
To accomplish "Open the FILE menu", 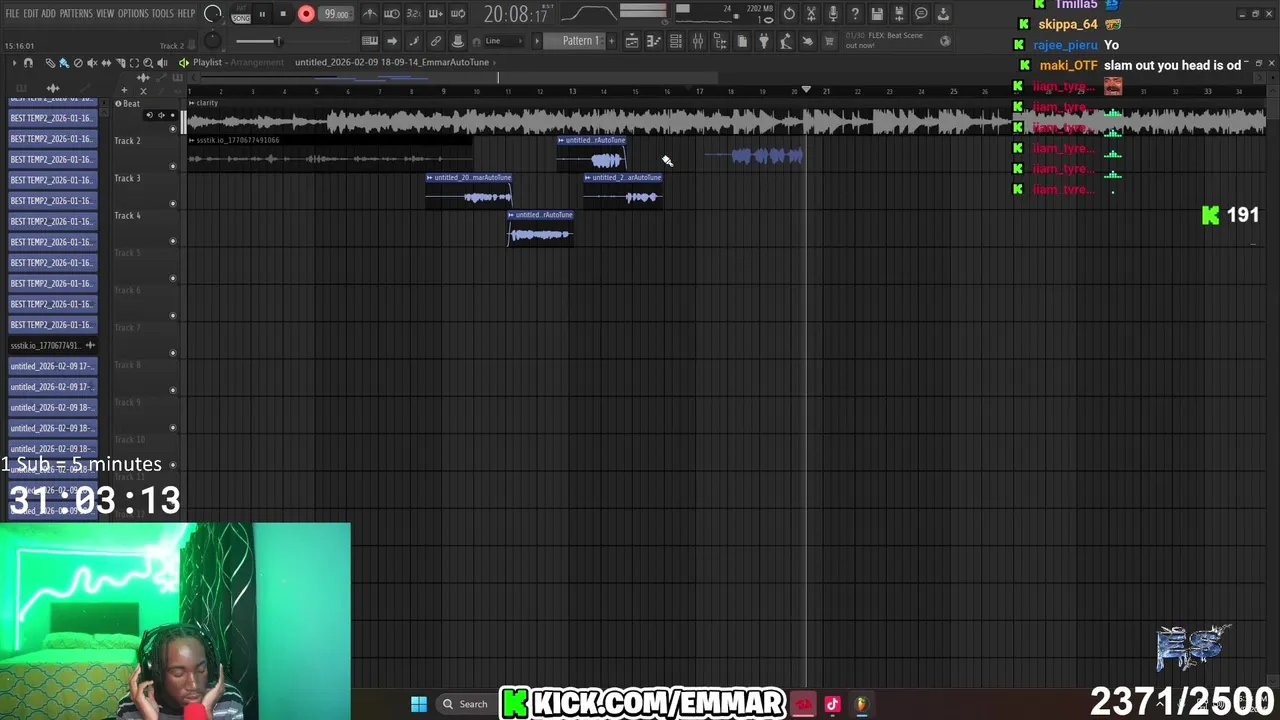I will 12,13.
